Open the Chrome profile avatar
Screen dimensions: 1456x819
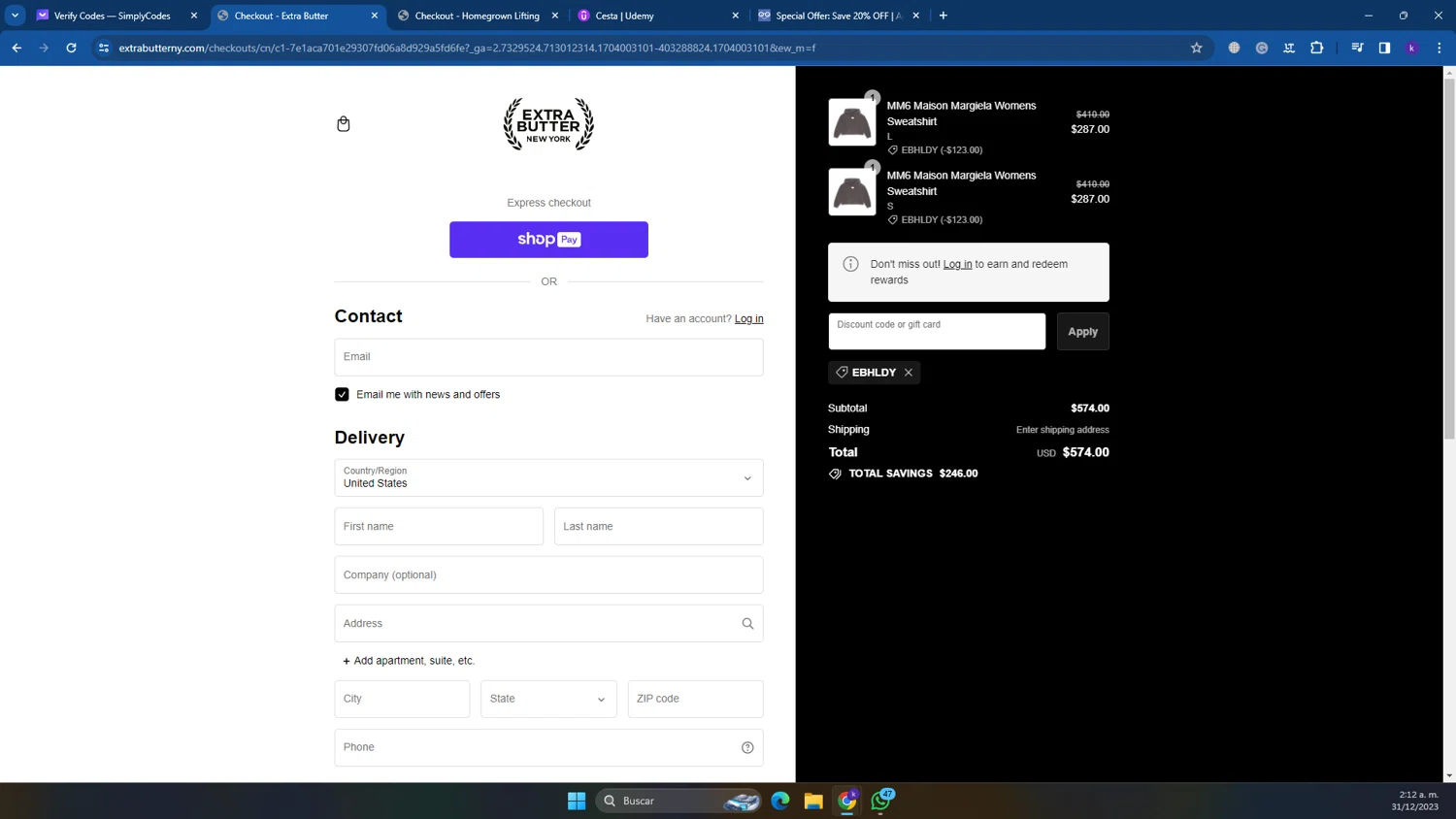click(x=1412, y=48)
